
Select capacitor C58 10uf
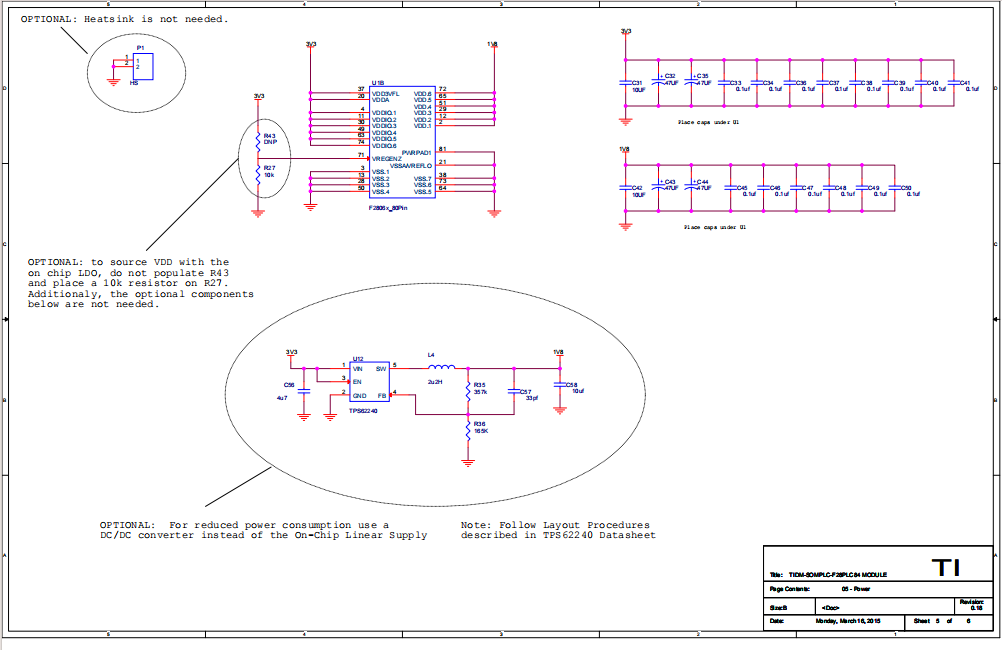click(560, 385)
